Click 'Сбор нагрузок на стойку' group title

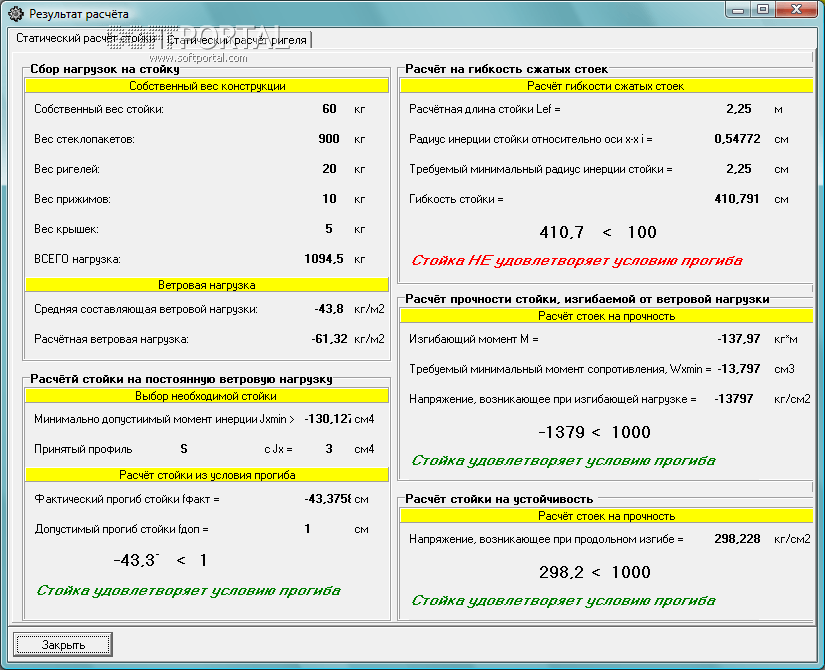(x=105, y=69)
